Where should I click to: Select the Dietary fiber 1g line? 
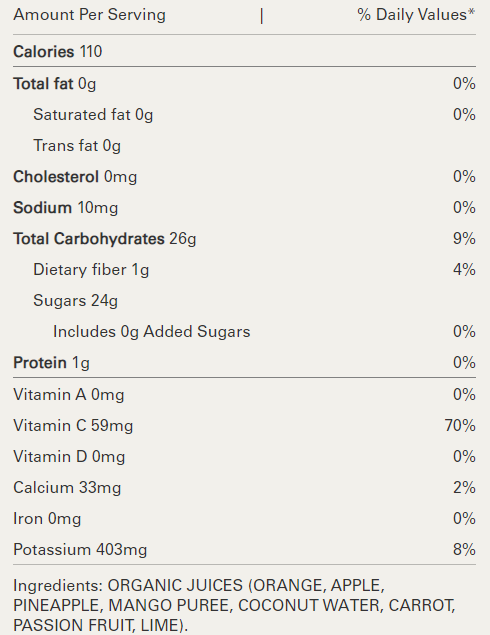click(244, 270)
